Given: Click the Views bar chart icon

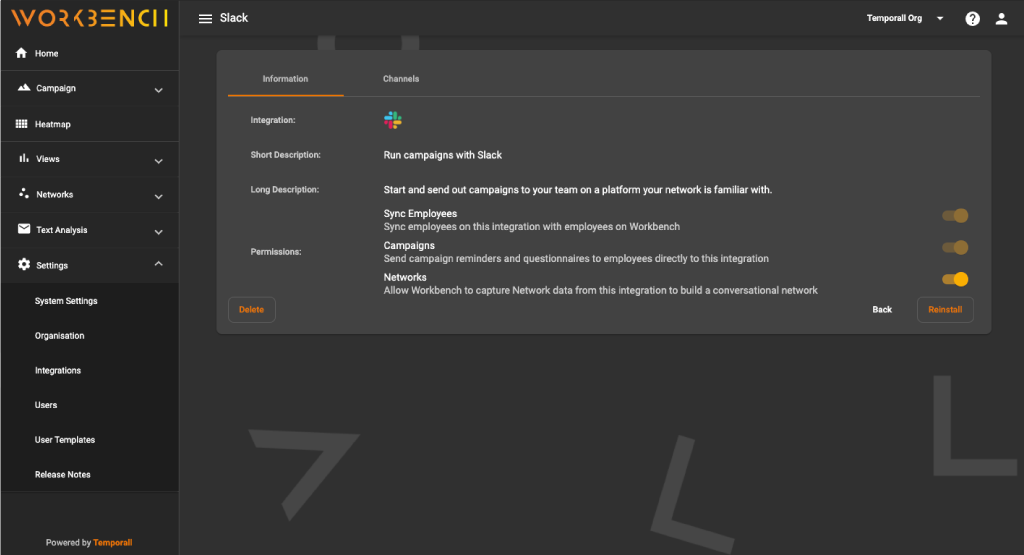Looking at the screenshot, I should coord(24,158).
